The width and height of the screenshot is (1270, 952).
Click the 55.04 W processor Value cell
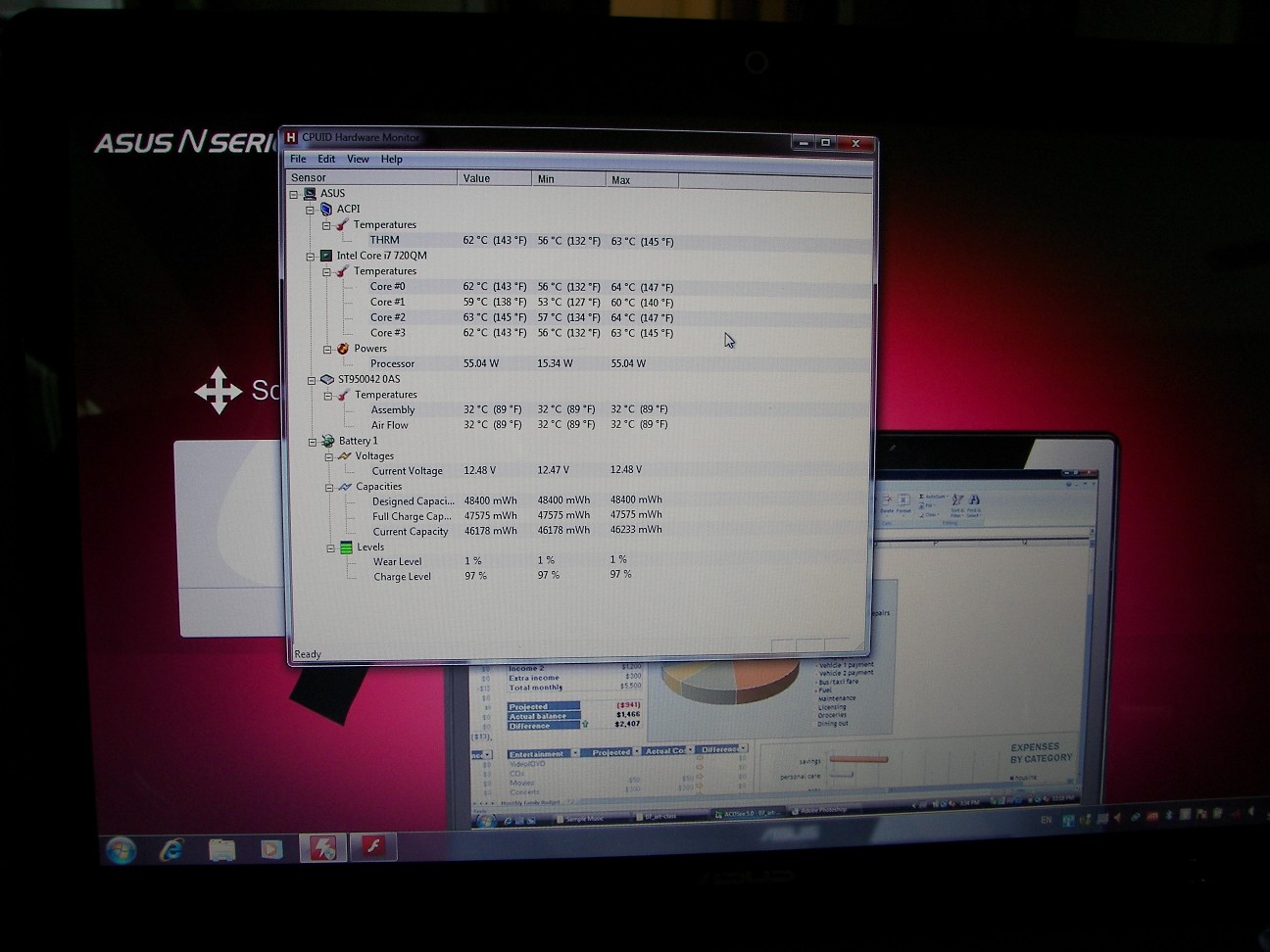pos(481,363)
